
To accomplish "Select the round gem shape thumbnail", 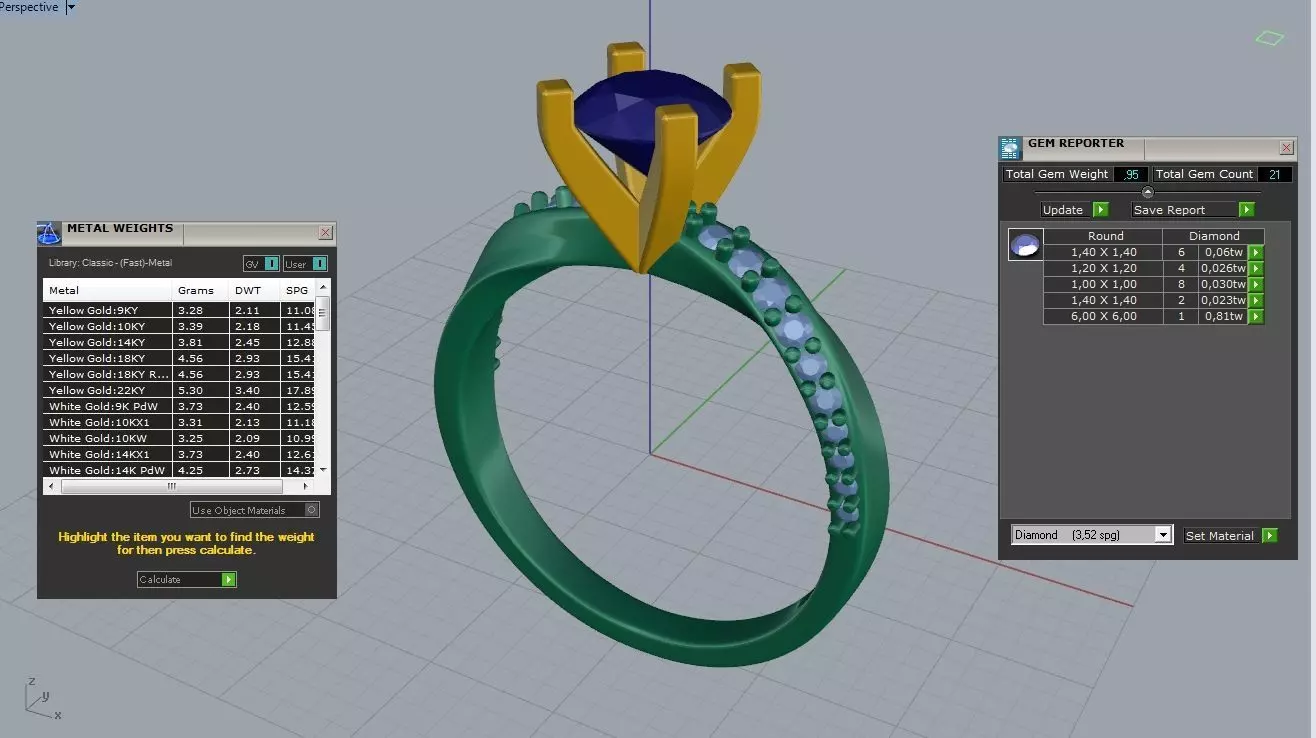I will [1026, 244].
